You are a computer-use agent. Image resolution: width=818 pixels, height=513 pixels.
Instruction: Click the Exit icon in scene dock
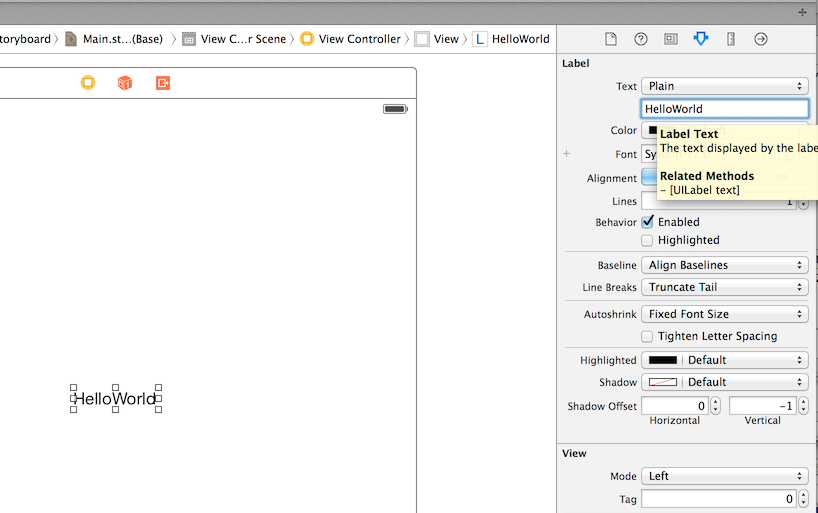pos(163,83)
